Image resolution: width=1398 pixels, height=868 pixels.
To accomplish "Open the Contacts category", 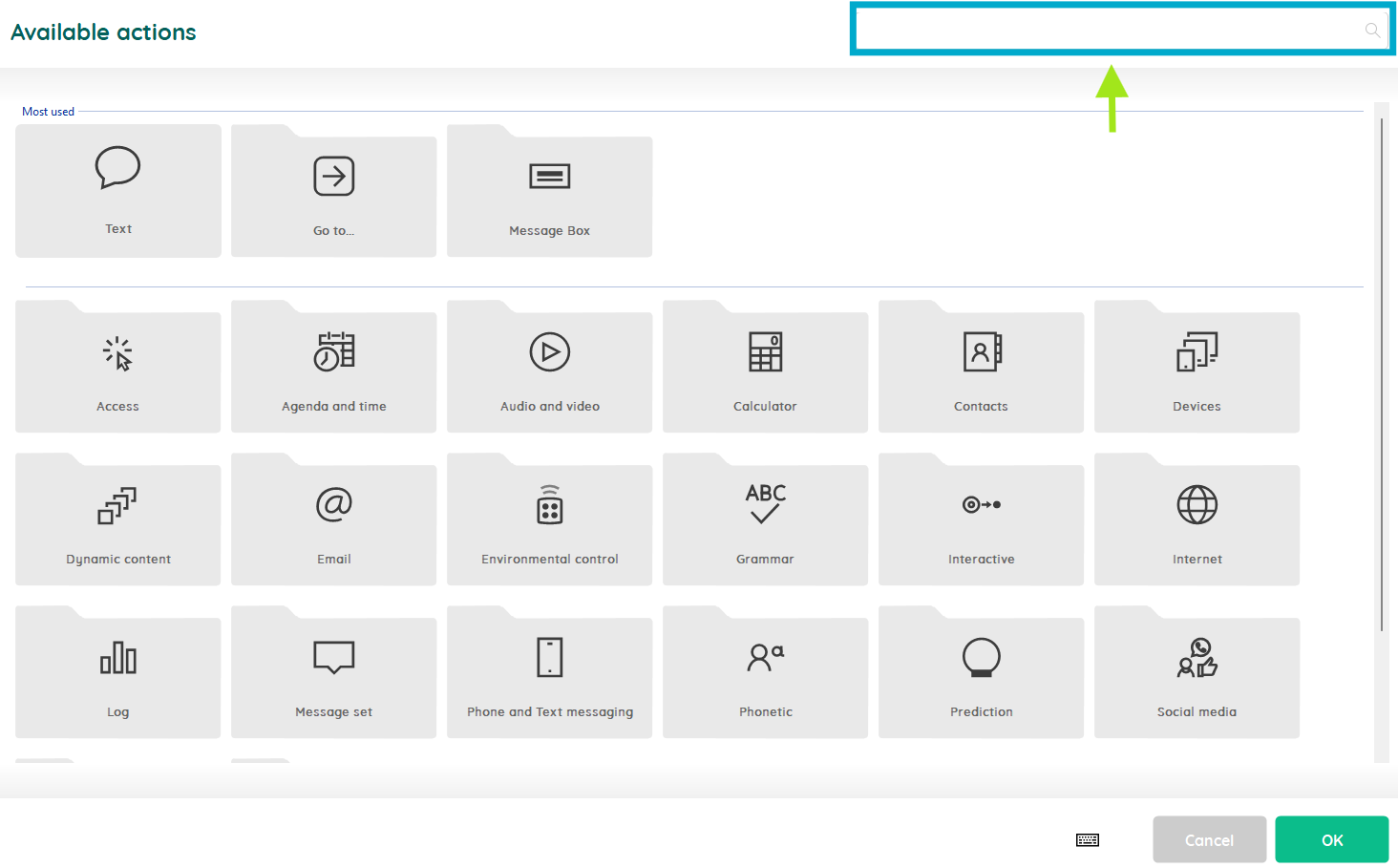I will [x=981, y=368].
